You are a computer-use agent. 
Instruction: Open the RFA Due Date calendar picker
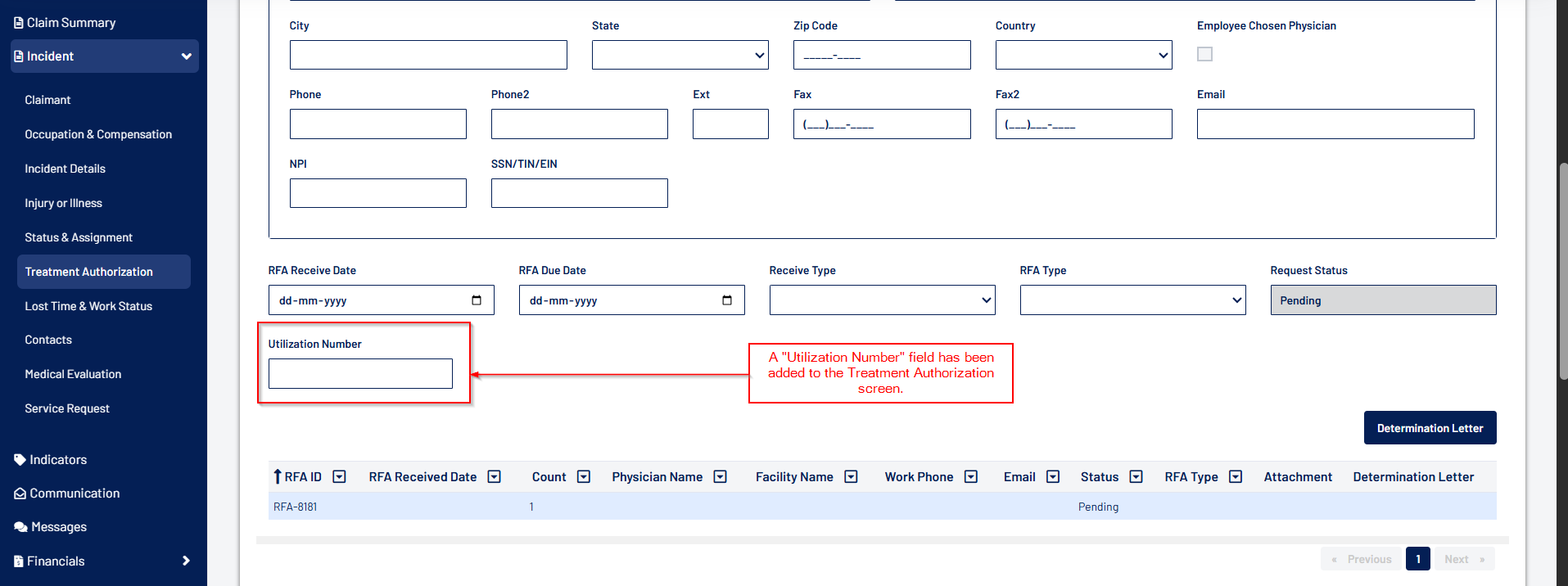(726, 300)
